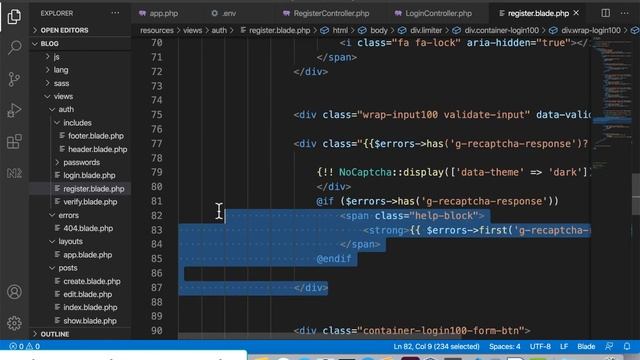The height and width of the screenshot is (360, 640).
Task: Collapse the layouts folder
Action: tap(70, 241)
